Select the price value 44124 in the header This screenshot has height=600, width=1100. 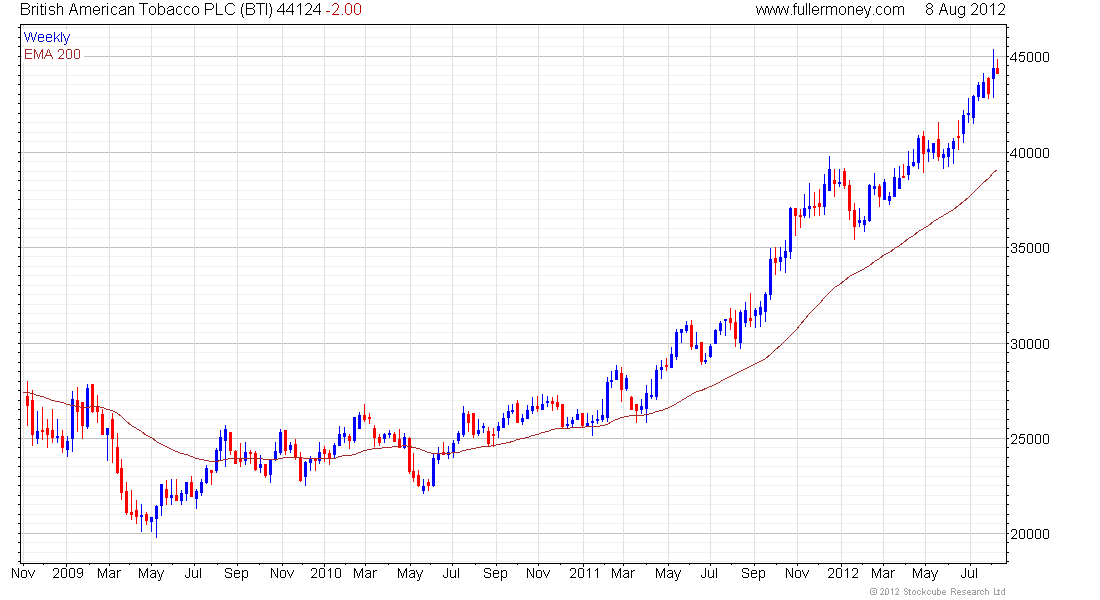tap(299, 10)
